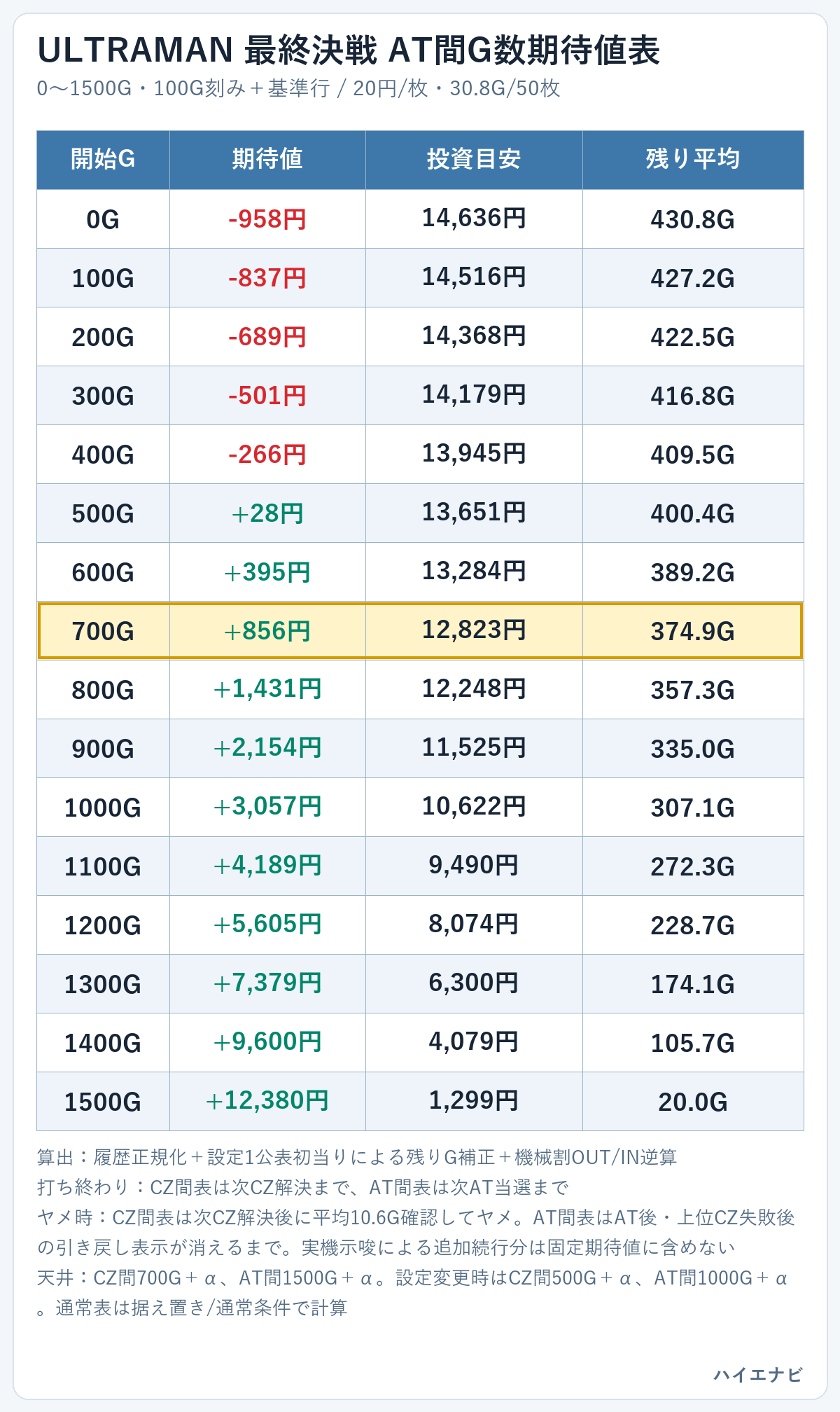This screenshot has width=840, height=1412.
Task: Click the +395円 cell
Action: [267, 572]
